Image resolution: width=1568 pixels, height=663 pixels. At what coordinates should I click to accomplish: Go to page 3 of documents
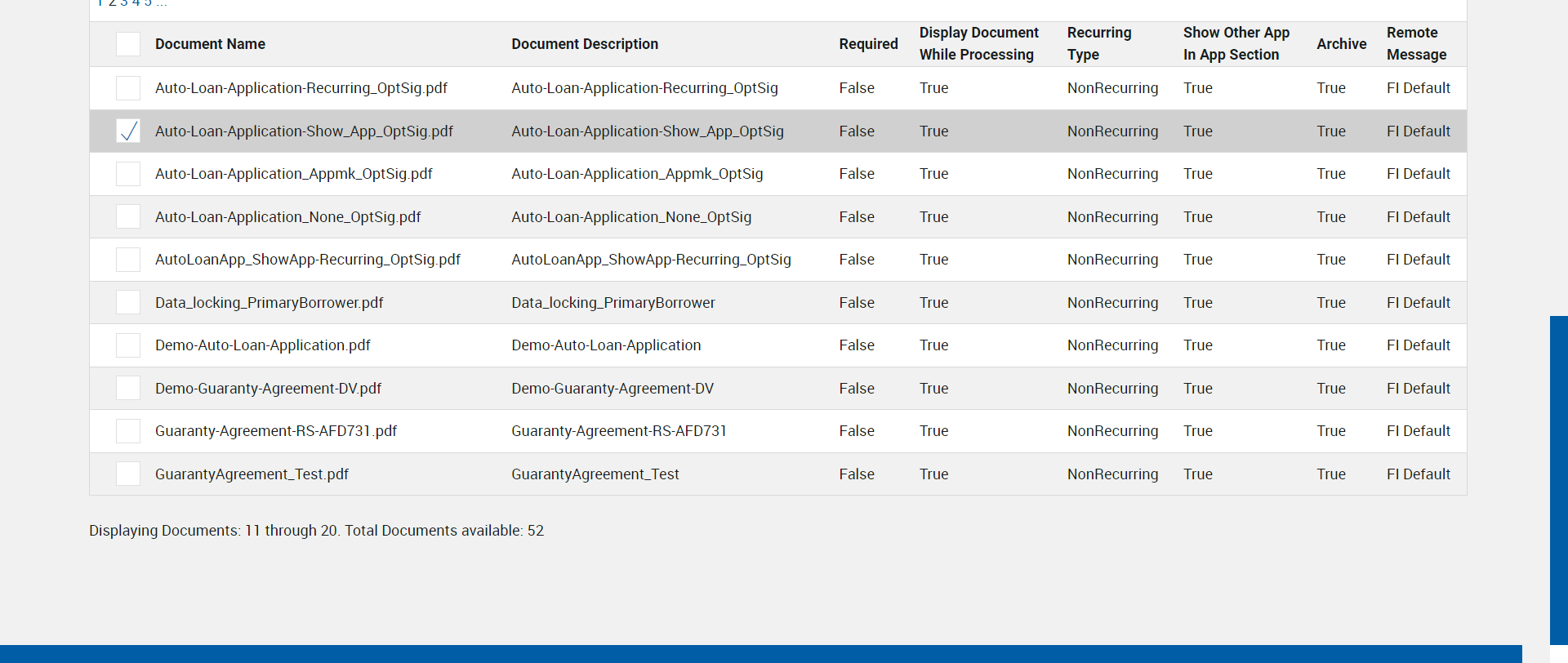(x=124, y=3)
